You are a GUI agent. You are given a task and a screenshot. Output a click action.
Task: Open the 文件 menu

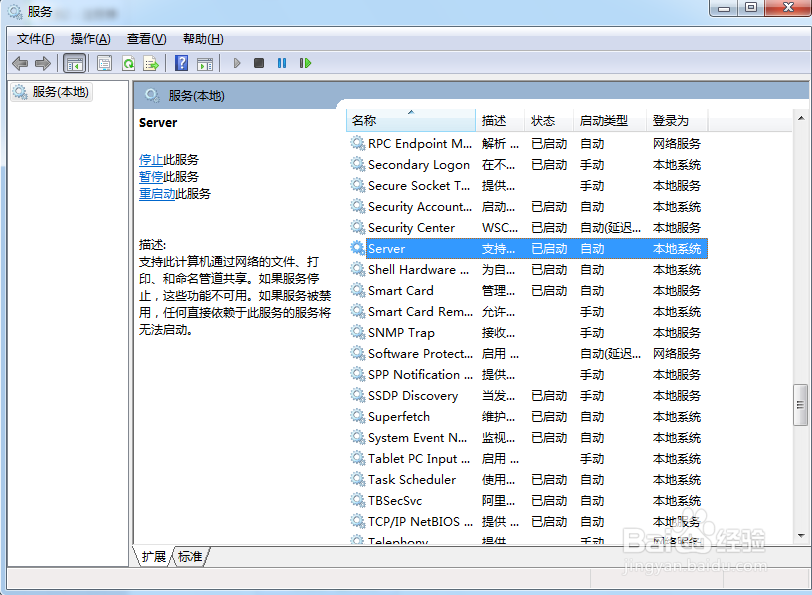pos(34,39)
